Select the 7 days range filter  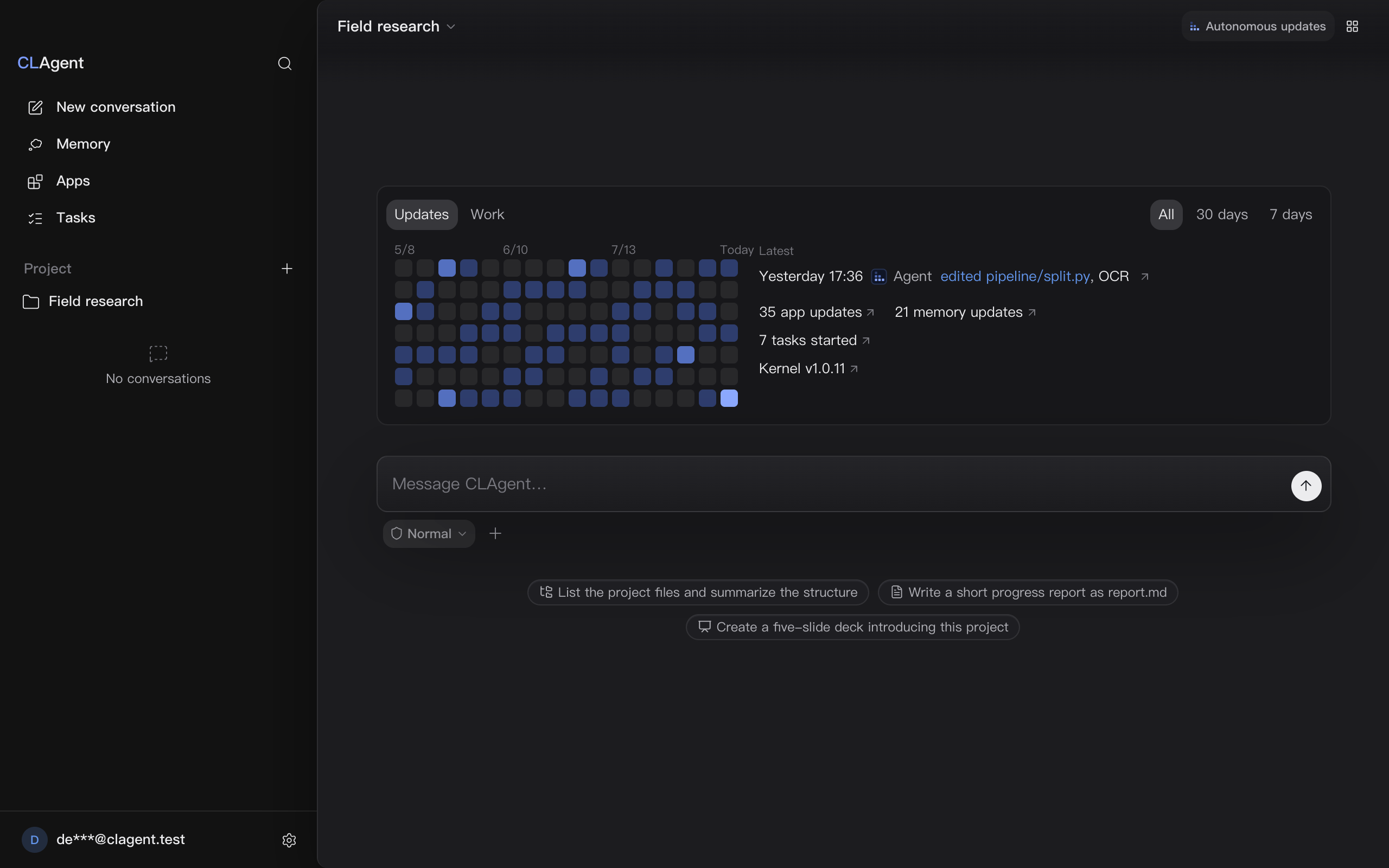pos(1290,215)
